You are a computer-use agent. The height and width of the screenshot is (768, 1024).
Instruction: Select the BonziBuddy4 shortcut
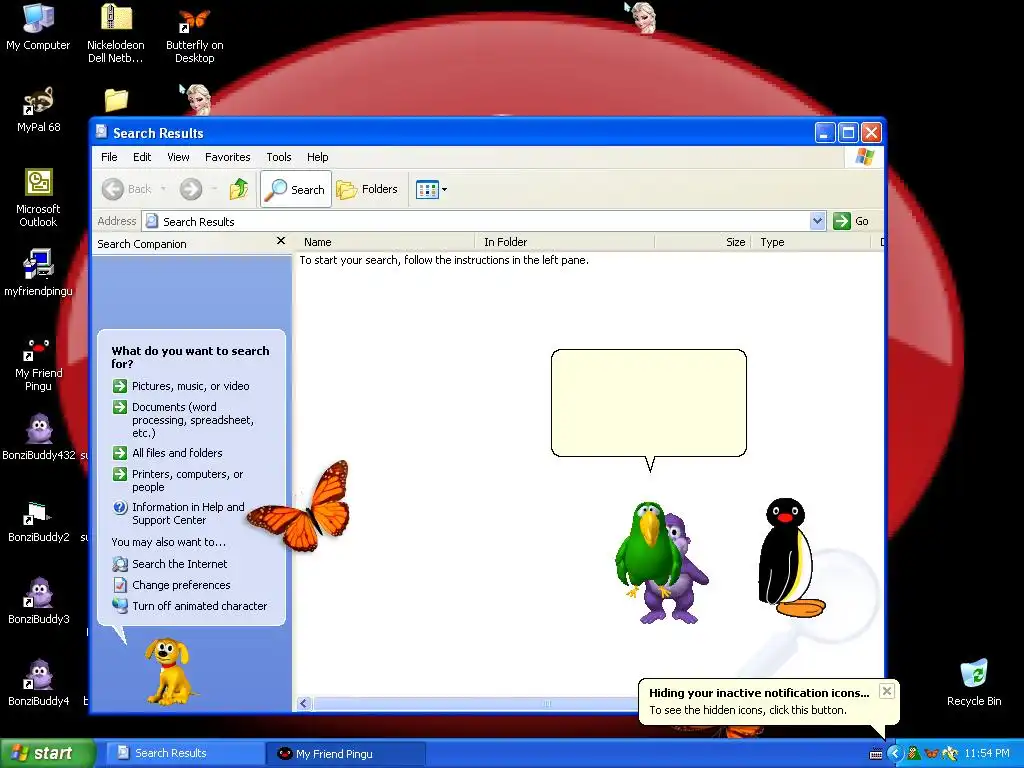39,682
